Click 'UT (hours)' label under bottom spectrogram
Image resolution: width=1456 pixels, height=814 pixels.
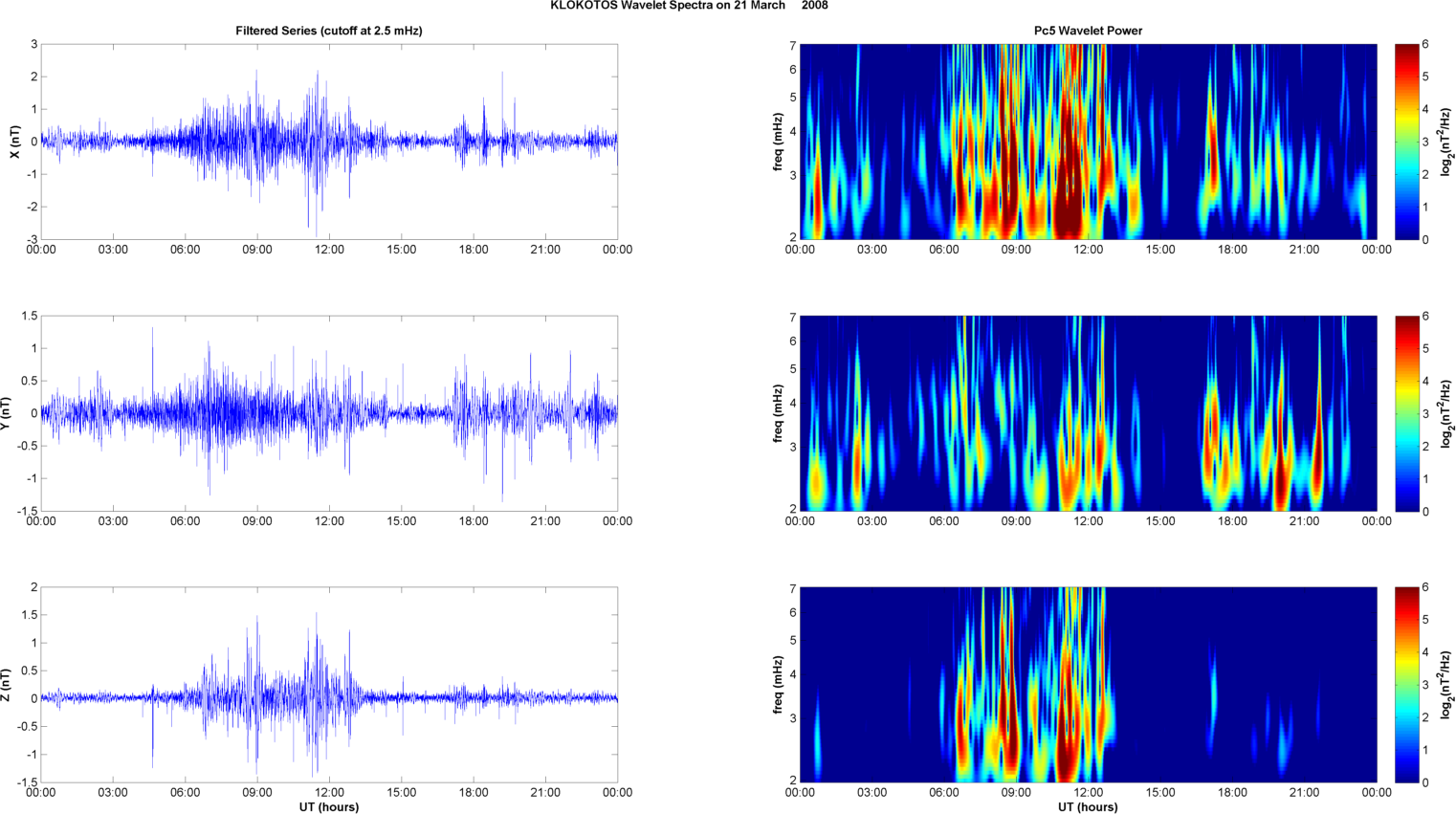[x=1088, y=807]
